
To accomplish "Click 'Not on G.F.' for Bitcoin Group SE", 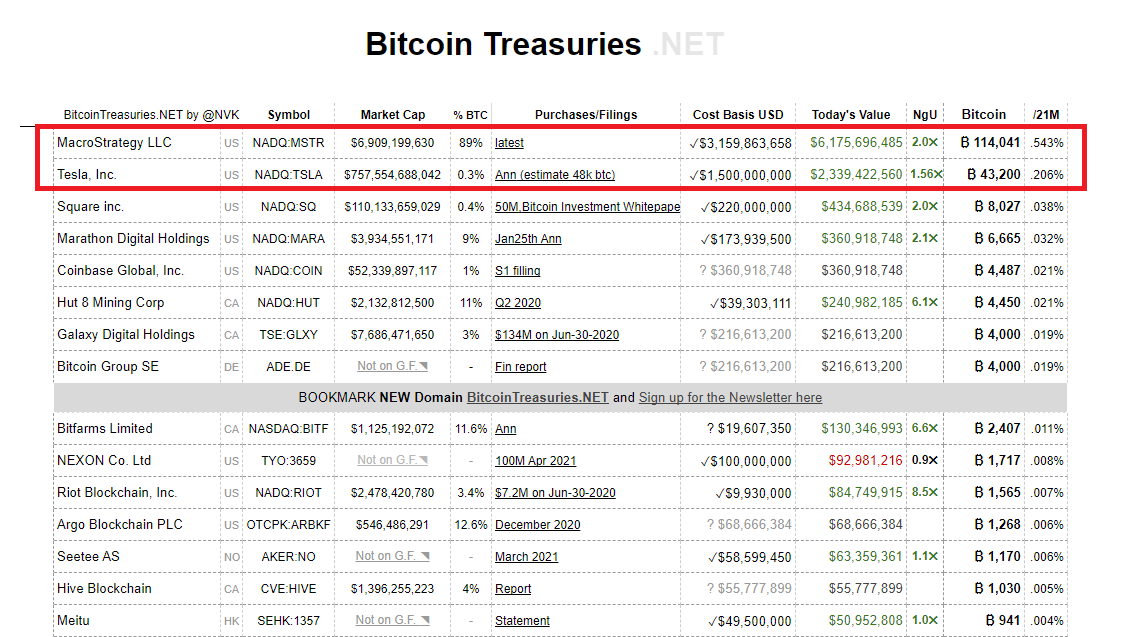I will (392, 366).
